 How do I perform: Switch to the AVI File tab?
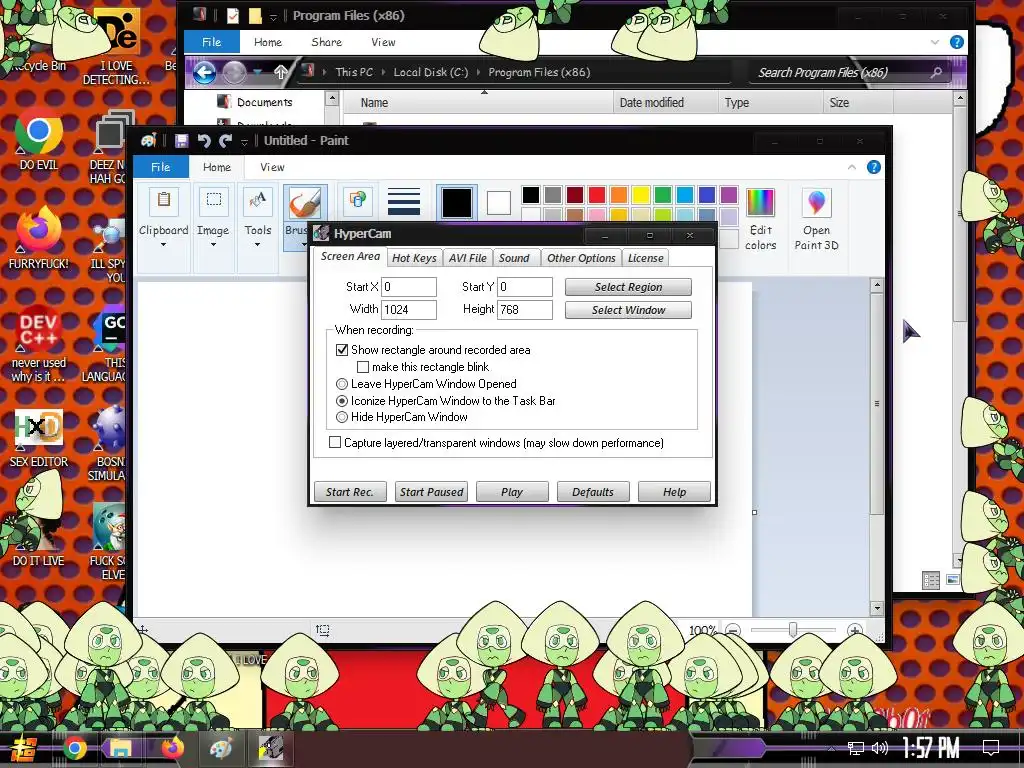(x=468, y=258)
